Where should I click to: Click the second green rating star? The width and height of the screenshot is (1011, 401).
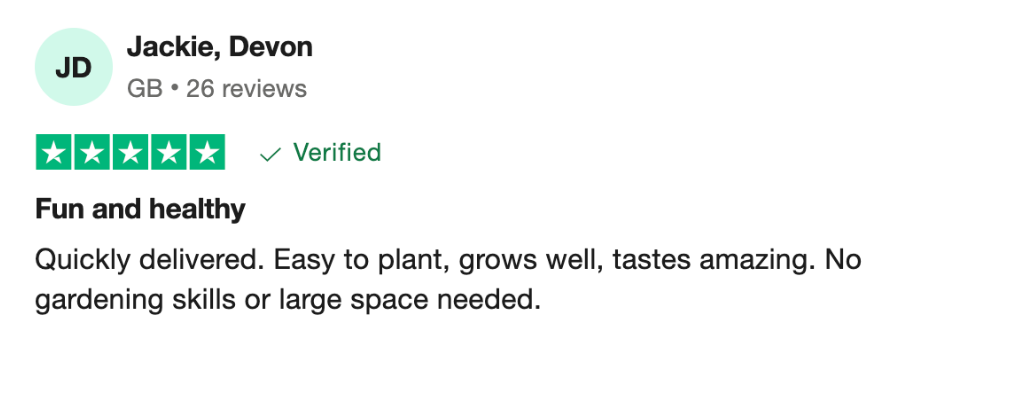coord(93,153)
